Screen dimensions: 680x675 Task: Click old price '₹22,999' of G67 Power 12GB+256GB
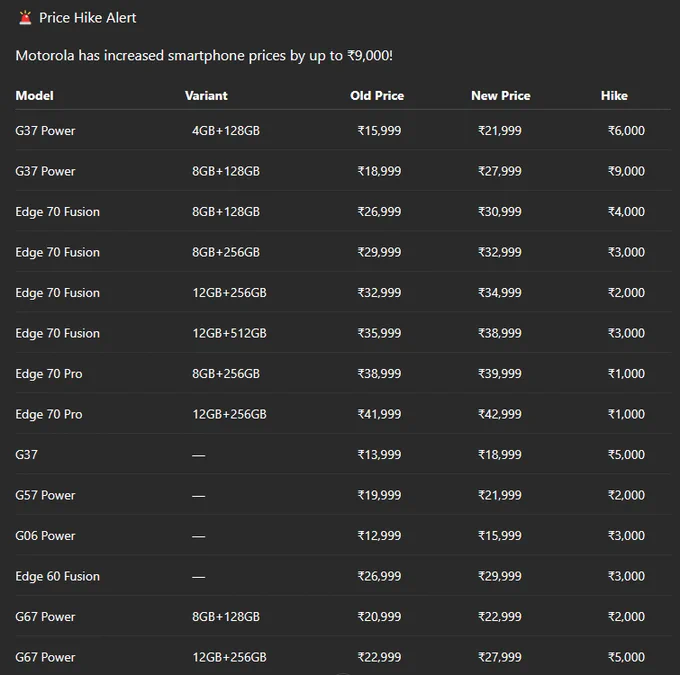point(379,657)
